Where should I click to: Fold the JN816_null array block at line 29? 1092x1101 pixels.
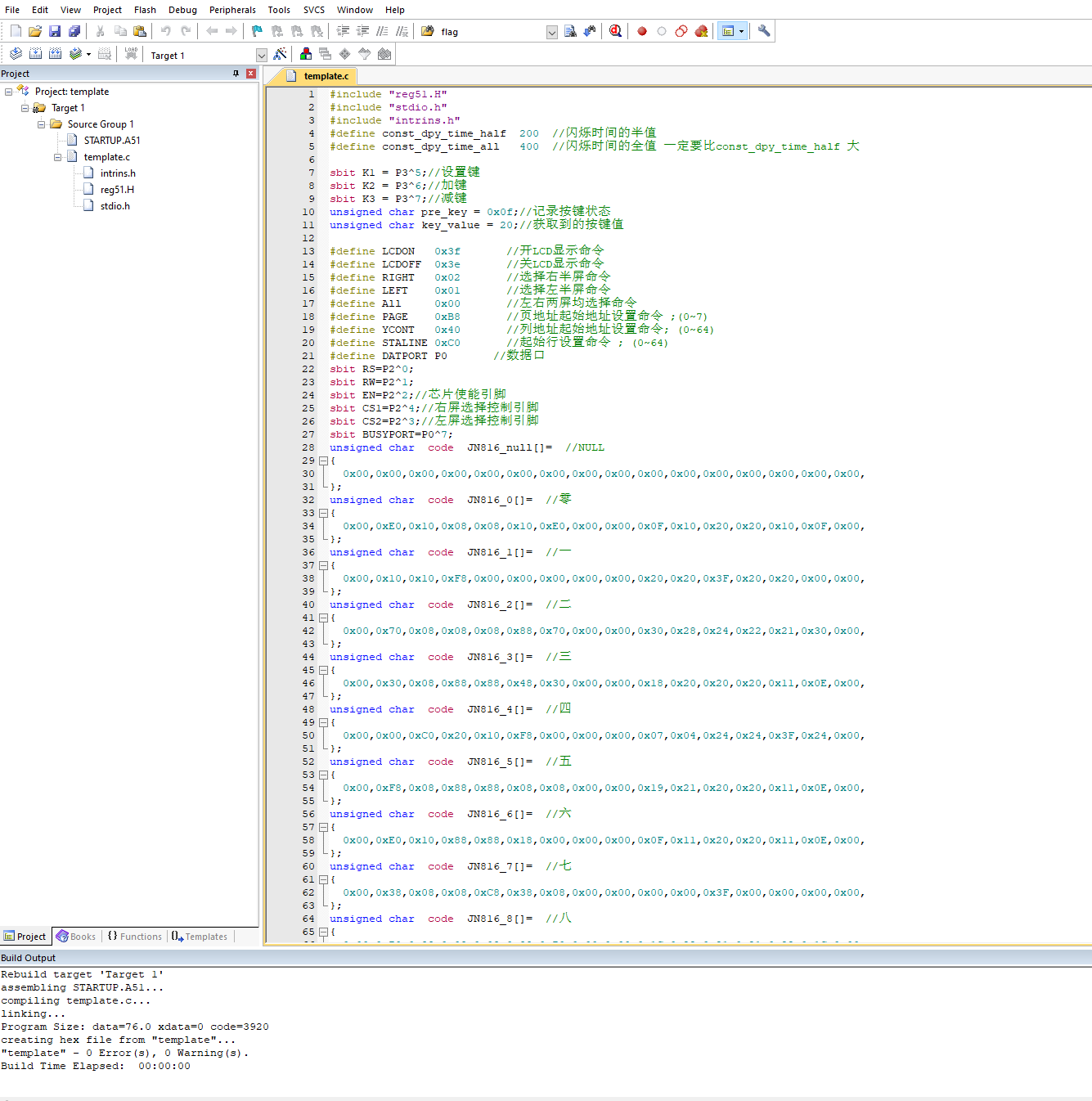point(323,461)
